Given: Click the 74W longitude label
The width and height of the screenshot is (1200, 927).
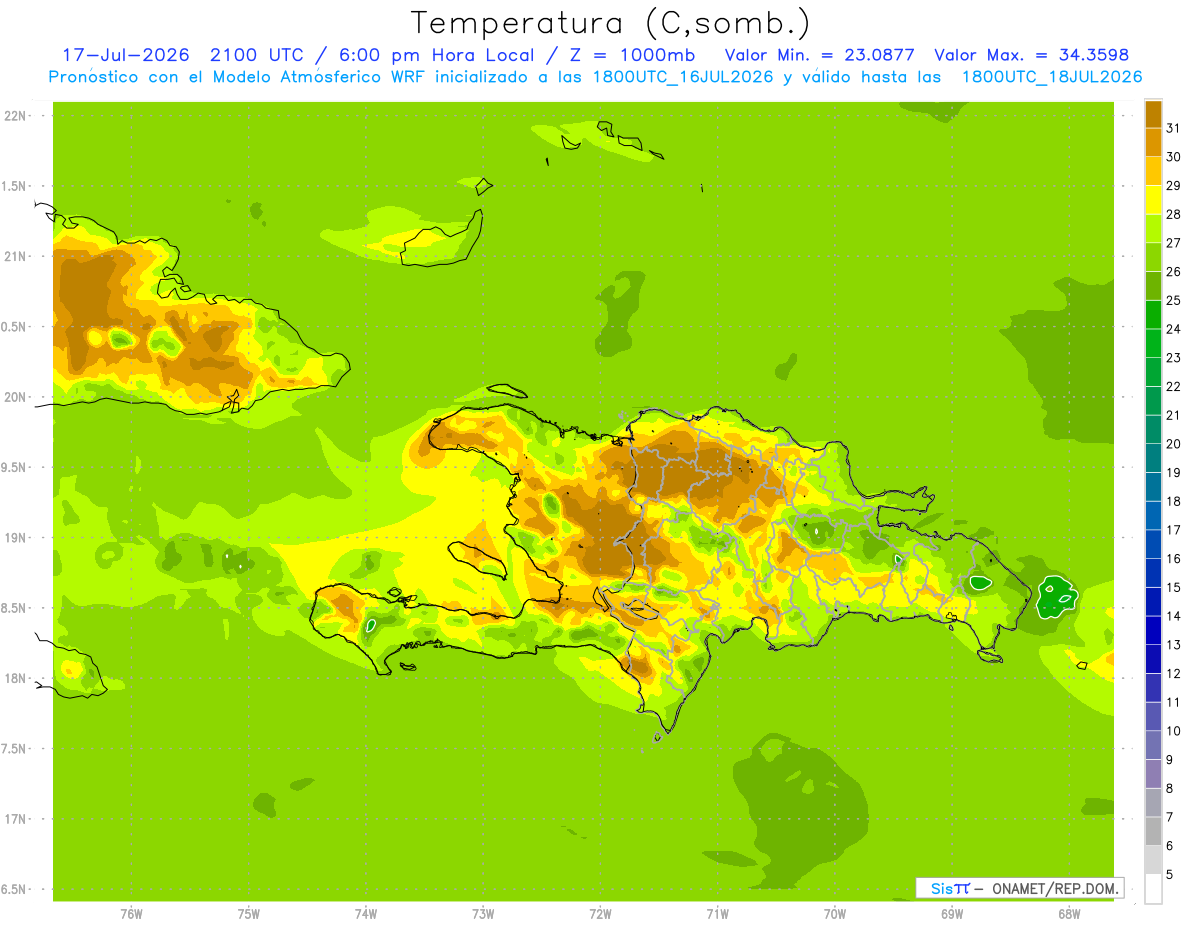Looking at the screenshot, I should pyautogui.click(x=366, y=913).
